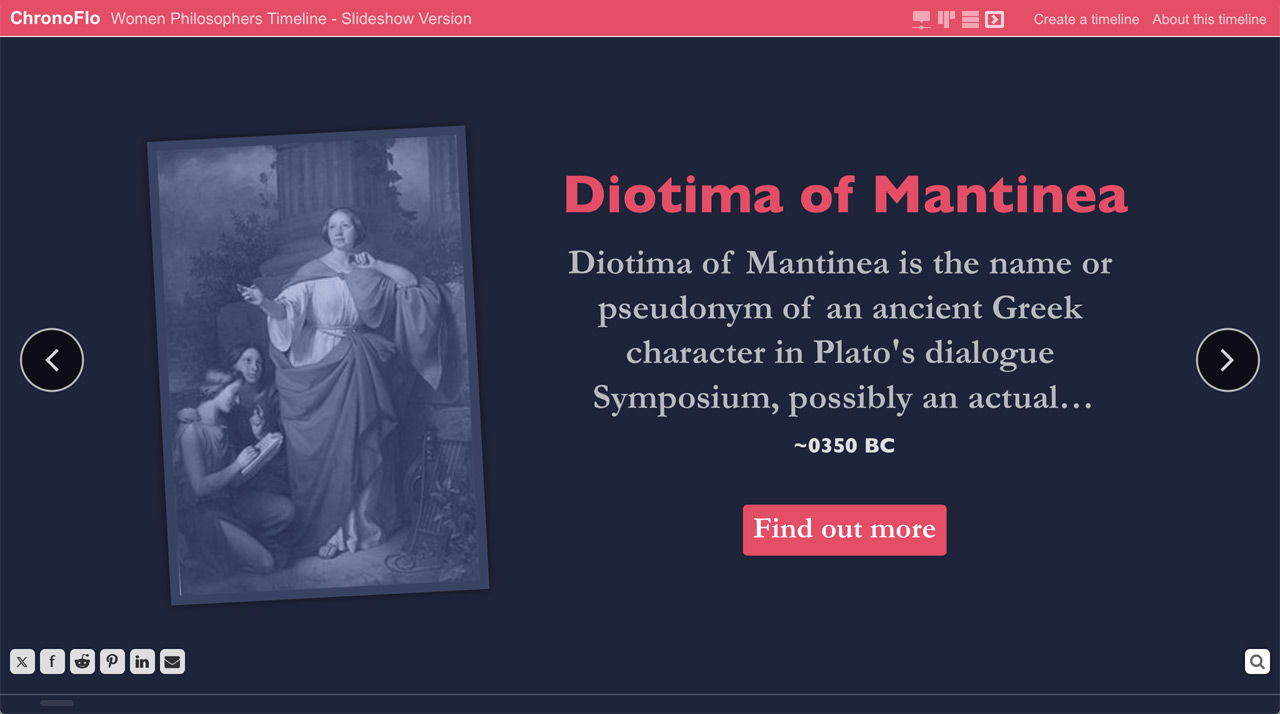The width and height of the screenshot is (1280, 714).
Task: Share timeline on Reddit
Action: [x=82, y=662]
